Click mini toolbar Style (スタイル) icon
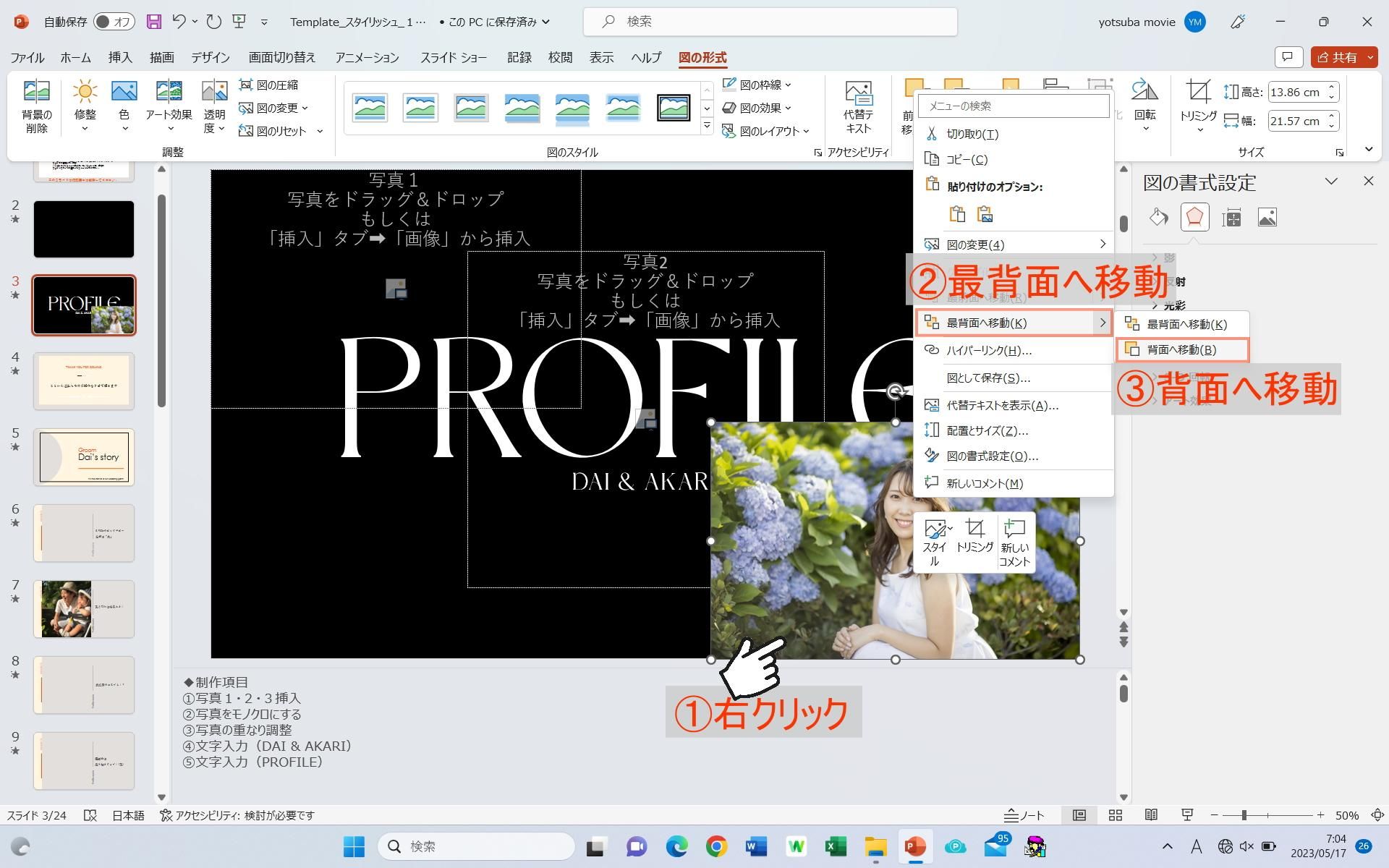 (935, 542)
